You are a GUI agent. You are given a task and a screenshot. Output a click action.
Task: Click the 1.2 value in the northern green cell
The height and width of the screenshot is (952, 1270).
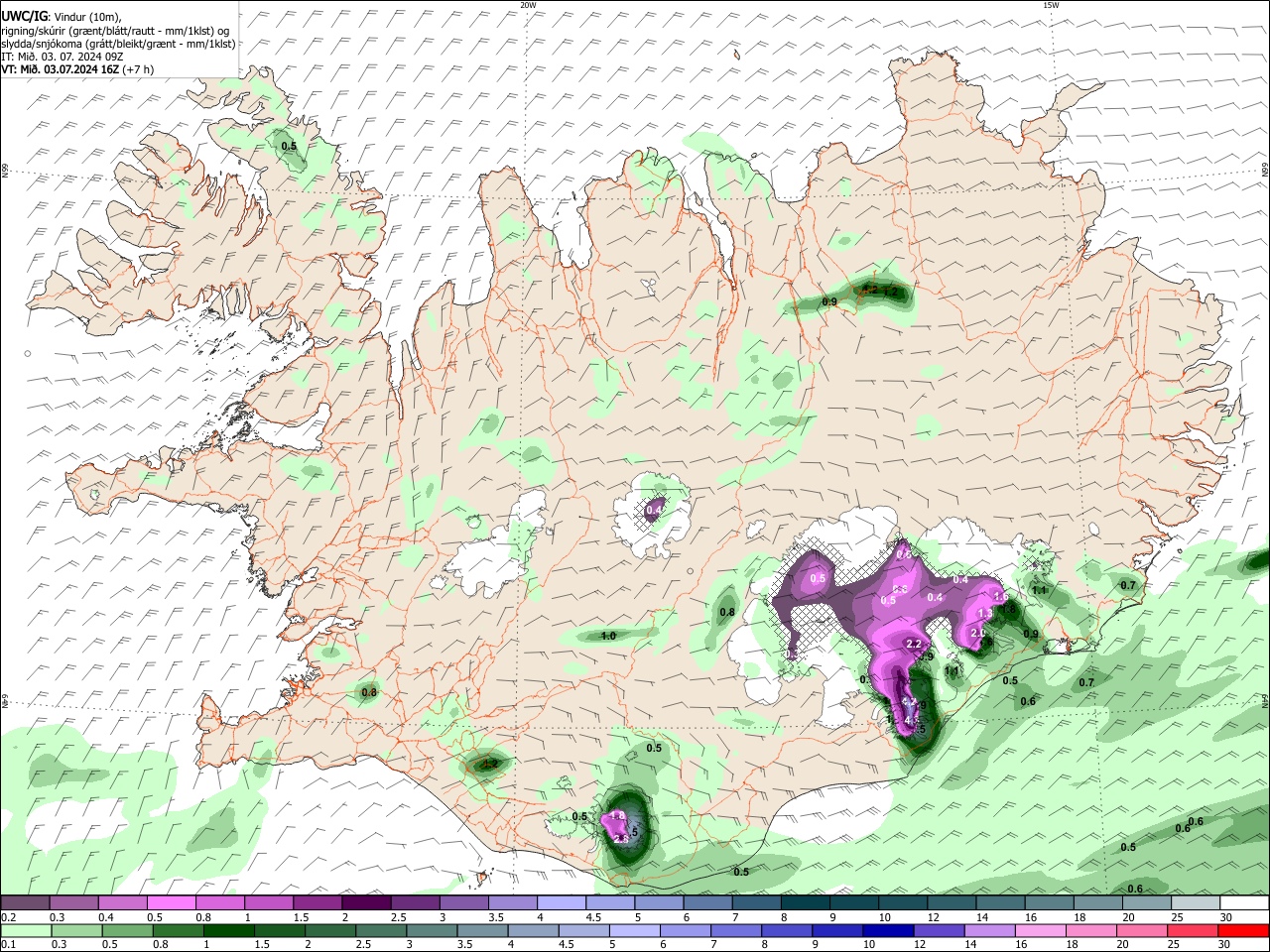click(891, 292)
